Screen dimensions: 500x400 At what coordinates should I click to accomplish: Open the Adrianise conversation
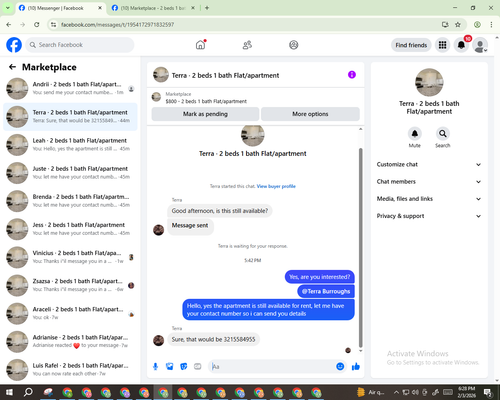tap(70, 342)
